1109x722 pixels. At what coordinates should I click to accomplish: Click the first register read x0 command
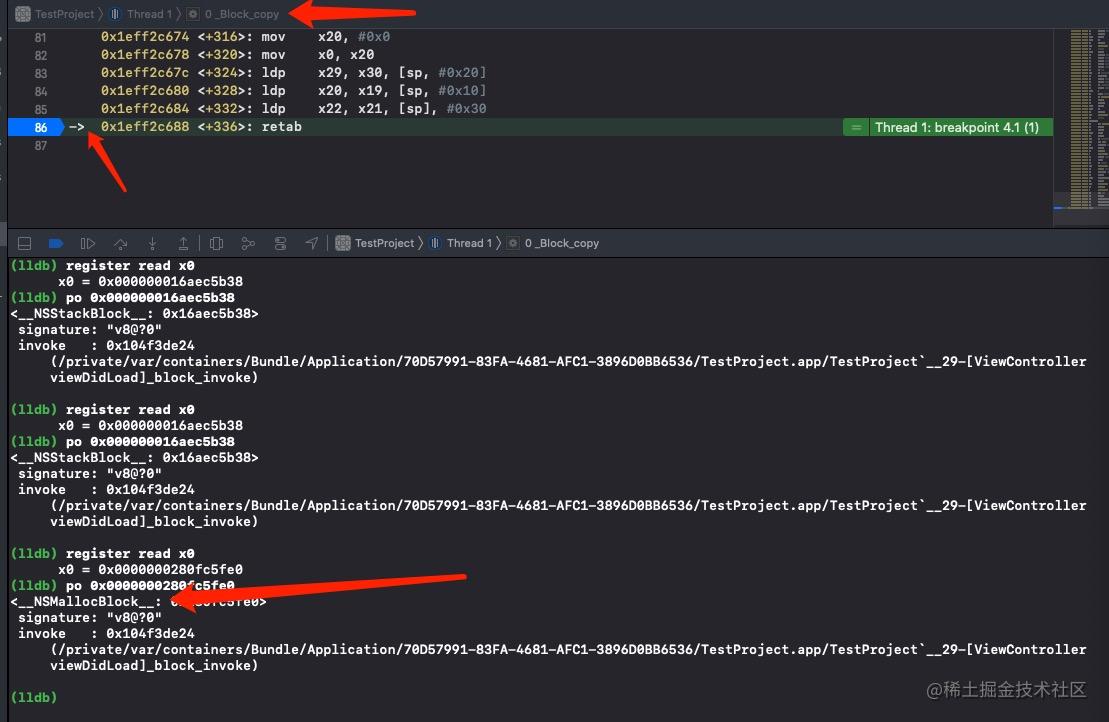point(130,265)
